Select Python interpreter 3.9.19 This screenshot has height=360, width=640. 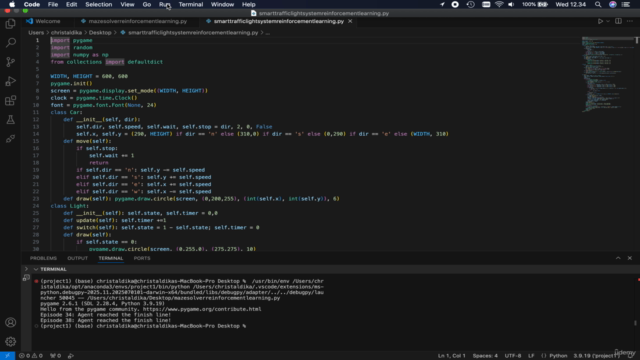[x=596, y=356]
